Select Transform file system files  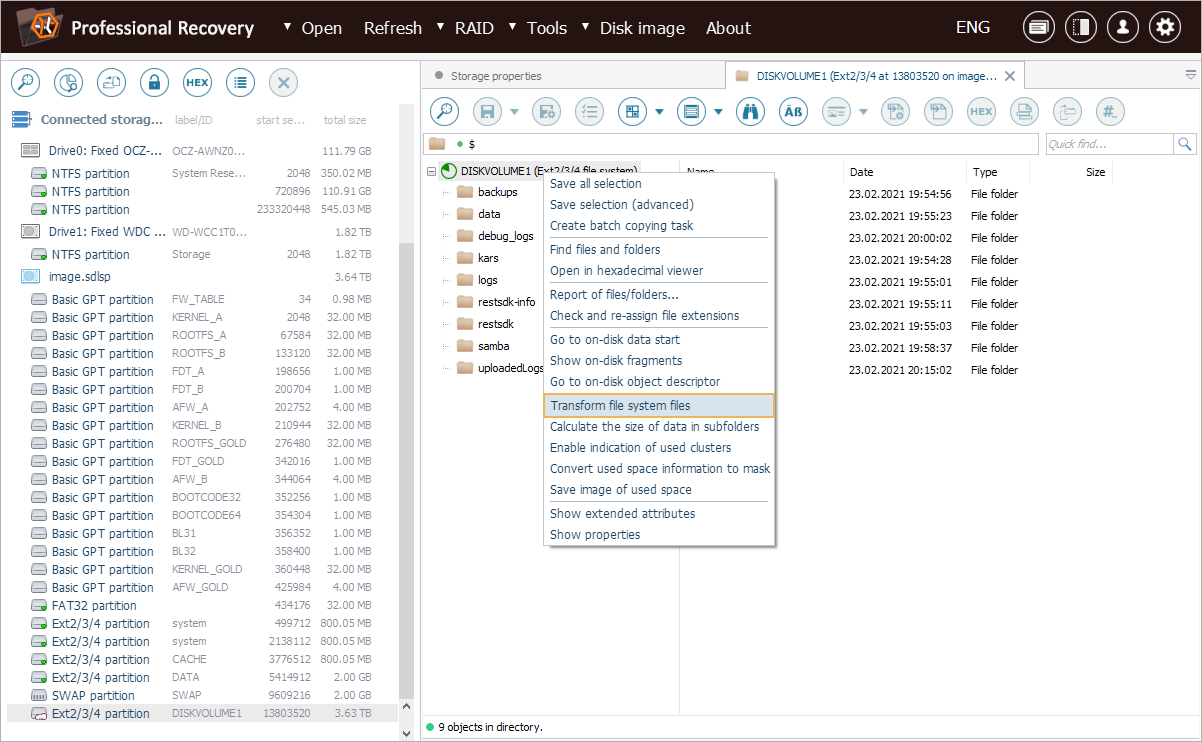click(620, 406)
